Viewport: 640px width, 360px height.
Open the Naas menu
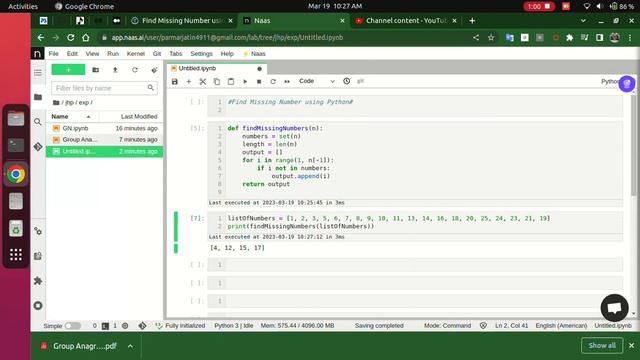254,54
